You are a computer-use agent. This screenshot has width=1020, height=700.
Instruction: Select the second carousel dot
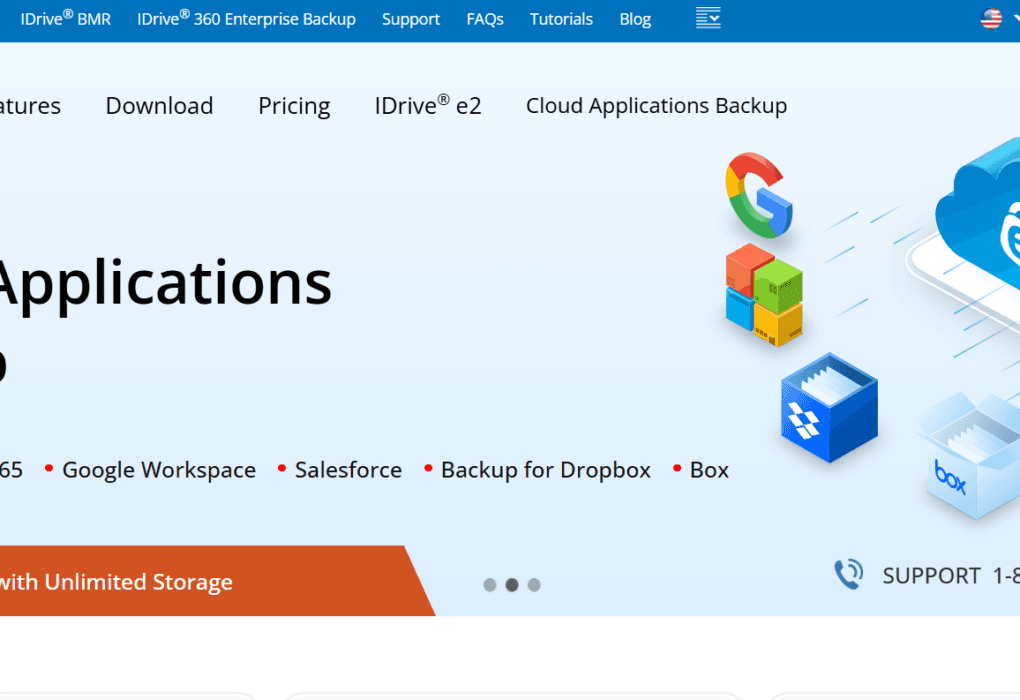(x=512, y=585)
